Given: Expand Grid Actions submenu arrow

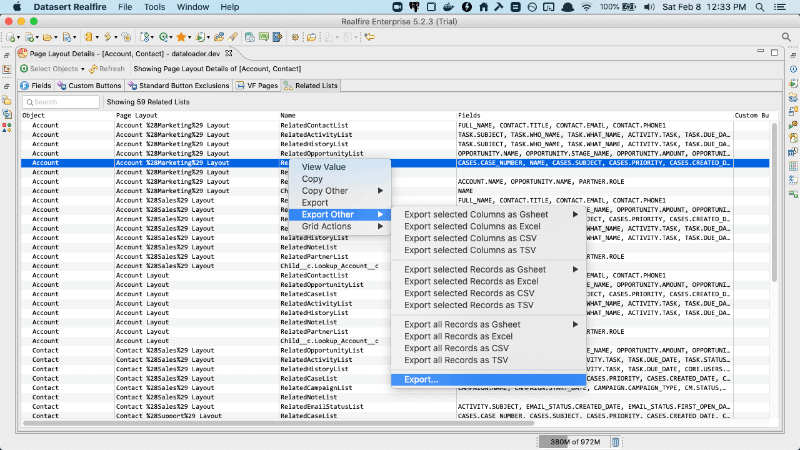Looking at the screenshot, I should coord(380,227).
